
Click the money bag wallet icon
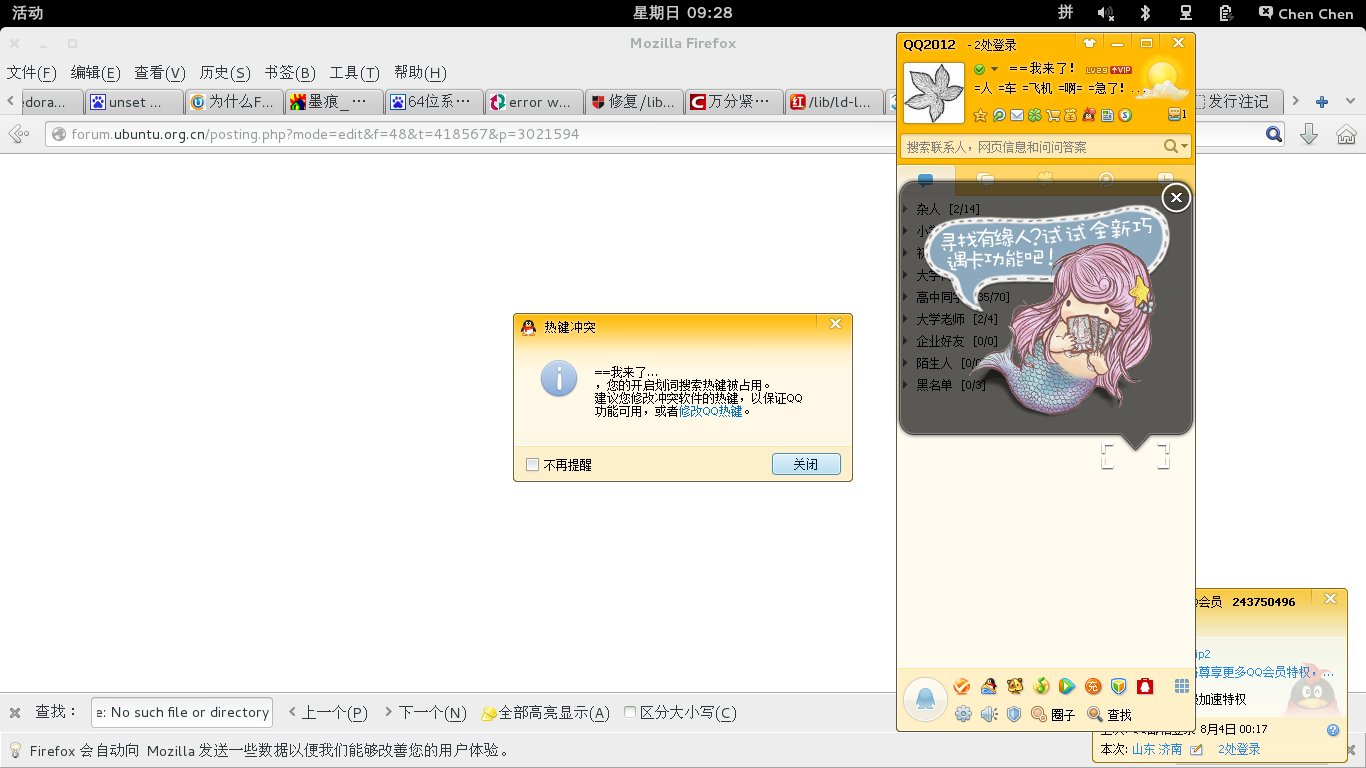1070,115
